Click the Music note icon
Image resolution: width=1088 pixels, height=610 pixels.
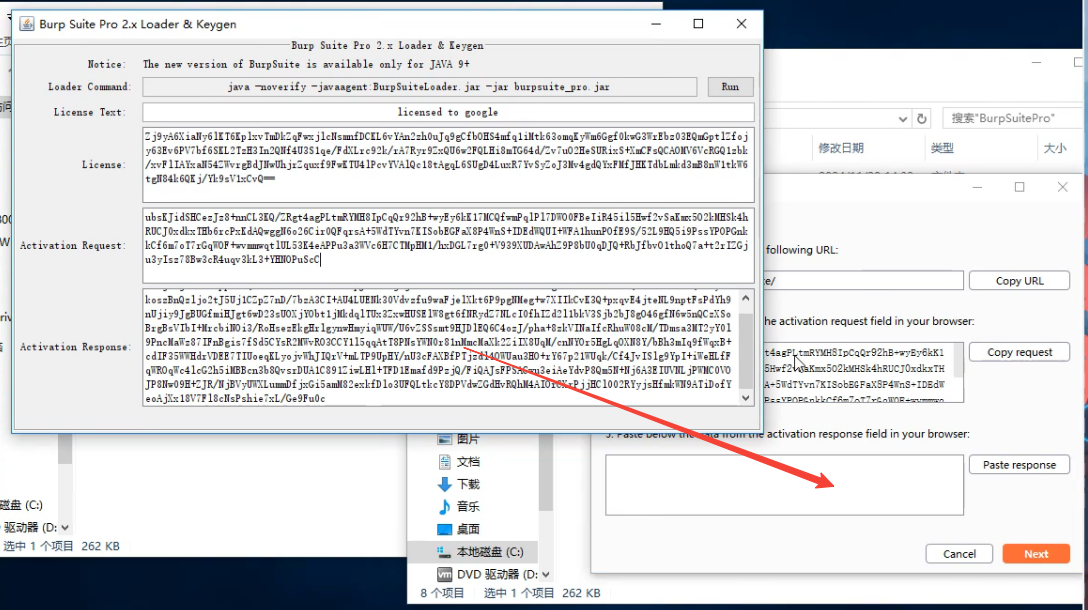[445, 507]
